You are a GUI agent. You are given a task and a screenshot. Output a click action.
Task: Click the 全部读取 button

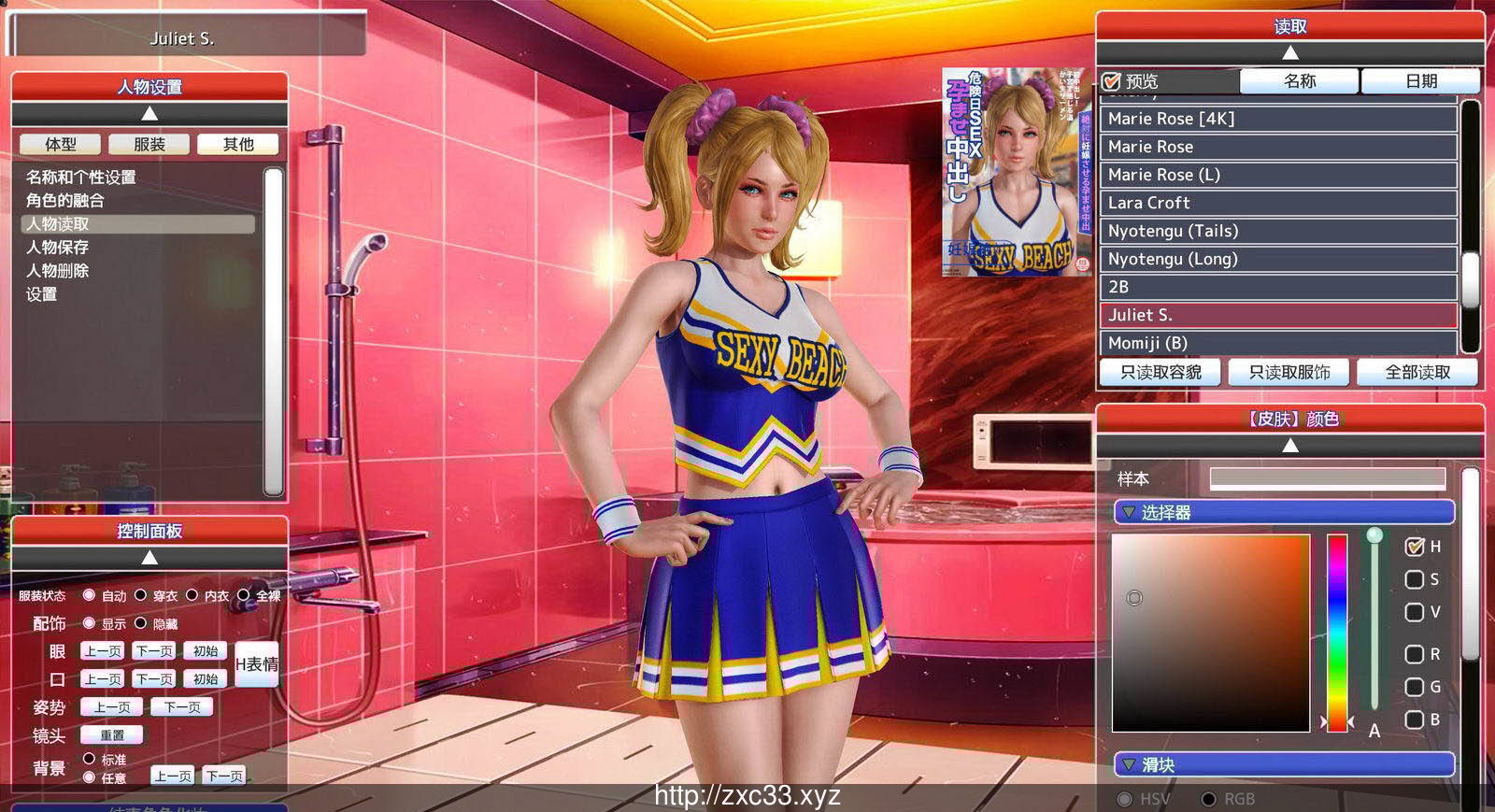[1417, 372]
